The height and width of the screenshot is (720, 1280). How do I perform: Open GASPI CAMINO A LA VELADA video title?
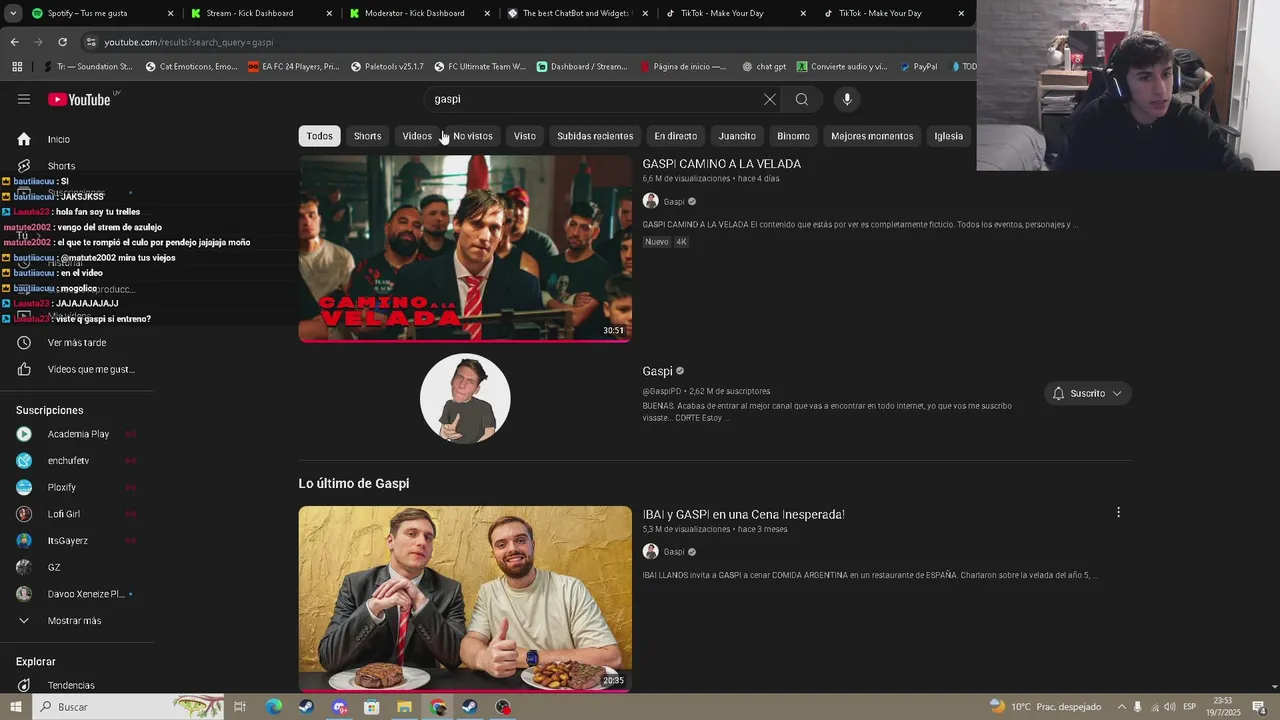pyautogui.click(x=722, y=164)
